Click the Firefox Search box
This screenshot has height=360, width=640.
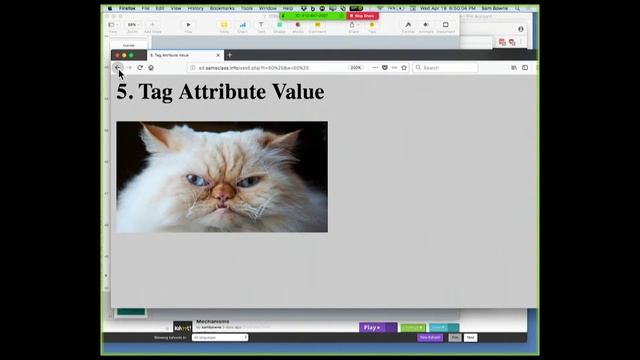(x=445, y=68)
